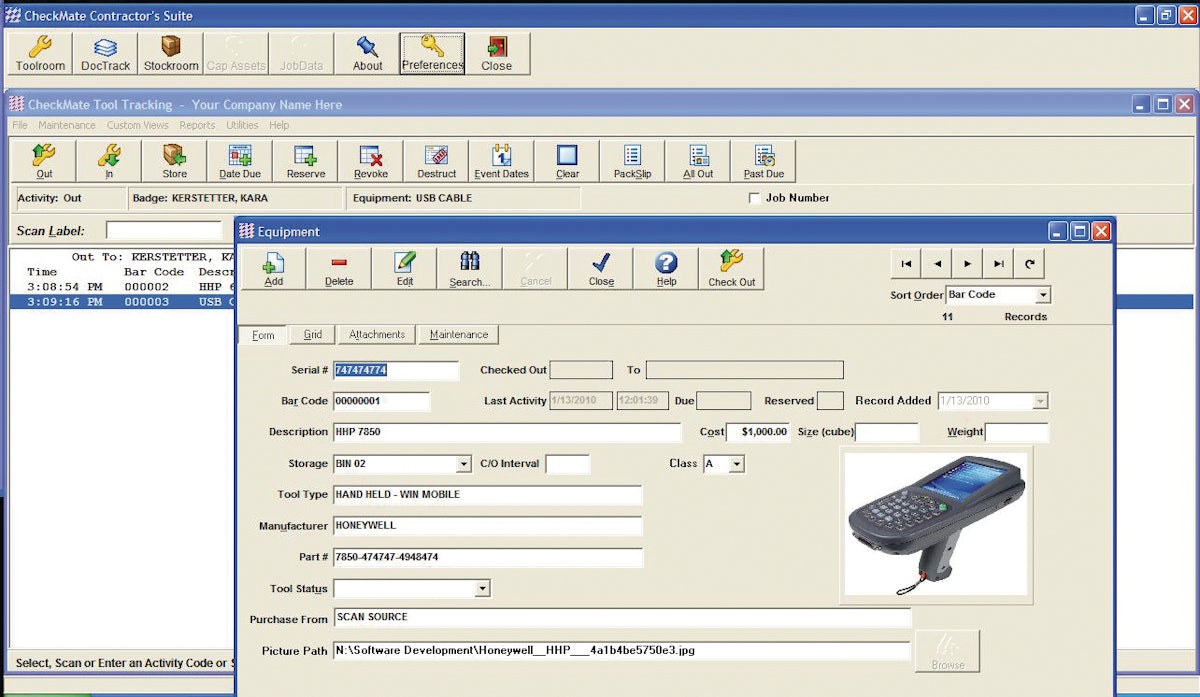Enable the Job Number checkbox
1200x697 pixels.
(x=756, y=198)
